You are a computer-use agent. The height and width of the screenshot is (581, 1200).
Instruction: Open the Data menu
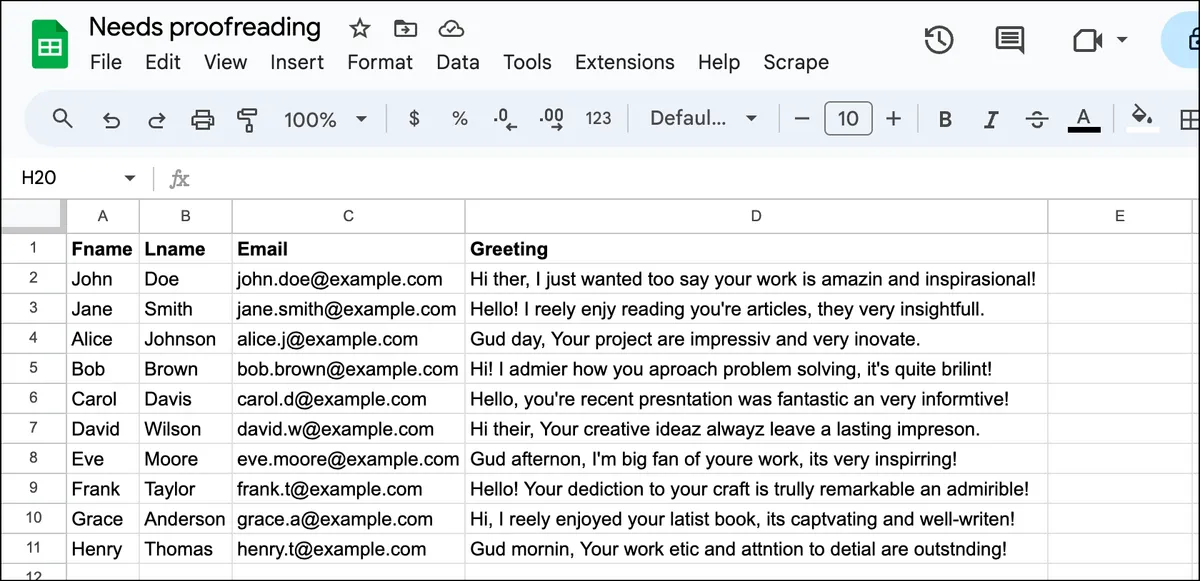coord(458,62)
